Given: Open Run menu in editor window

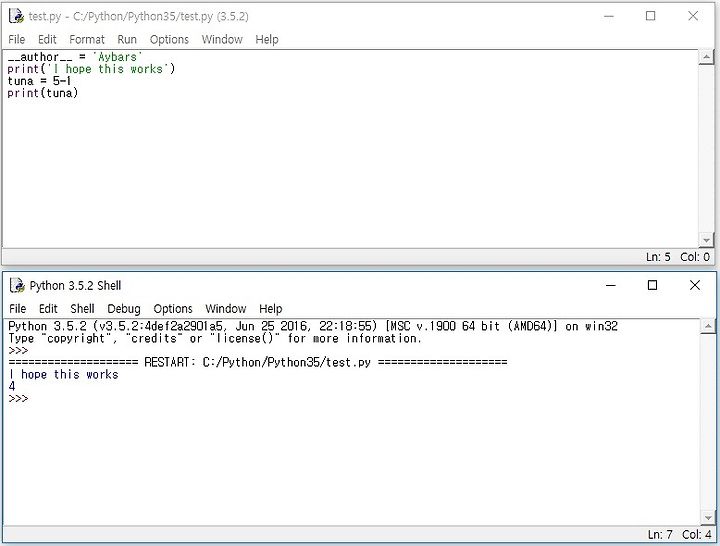Looking at the screenshot, I should click(127, 39).
